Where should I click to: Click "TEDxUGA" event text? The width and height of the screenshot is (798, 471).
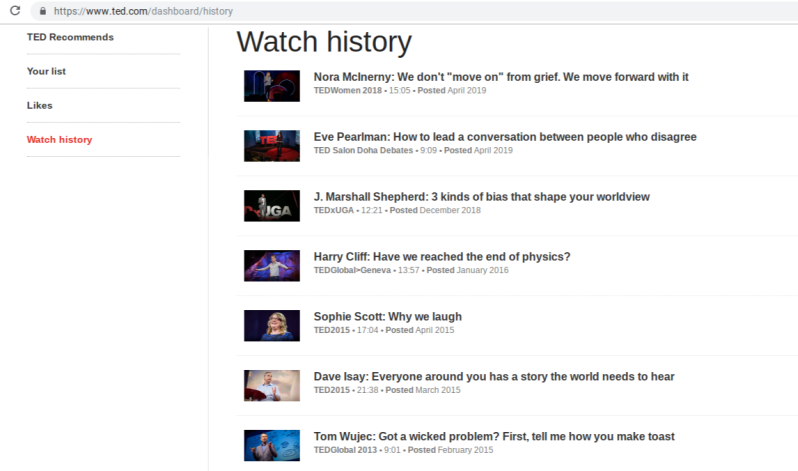click(333, 210)
